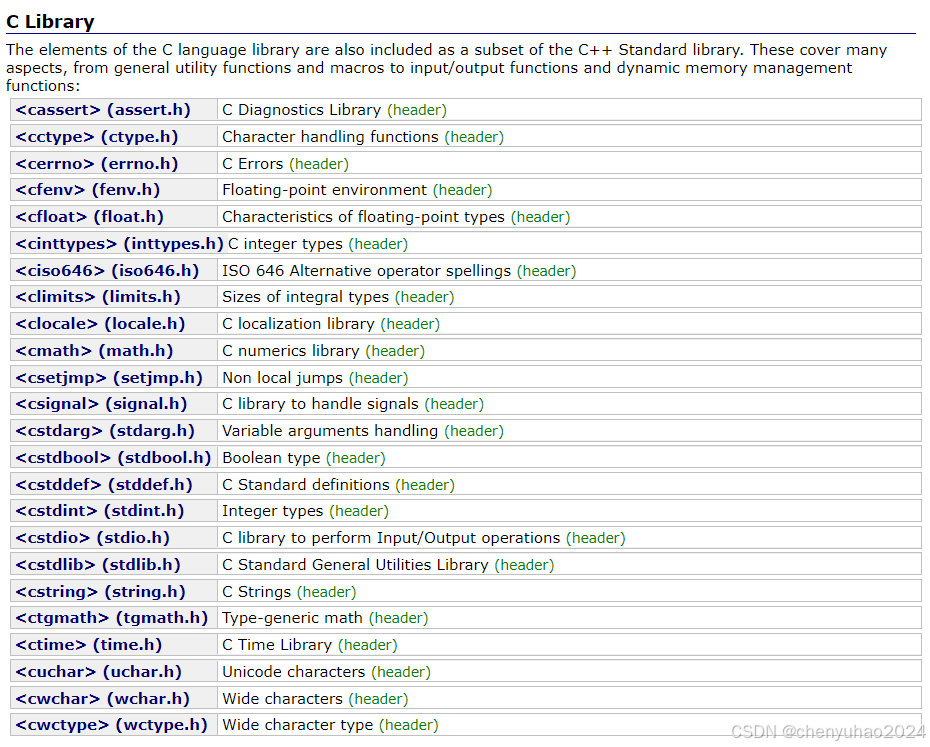The height and width of the screenshot is (747, 930).
Task: Select "Variable arguments handling" description
Action: tap(330, 431)
